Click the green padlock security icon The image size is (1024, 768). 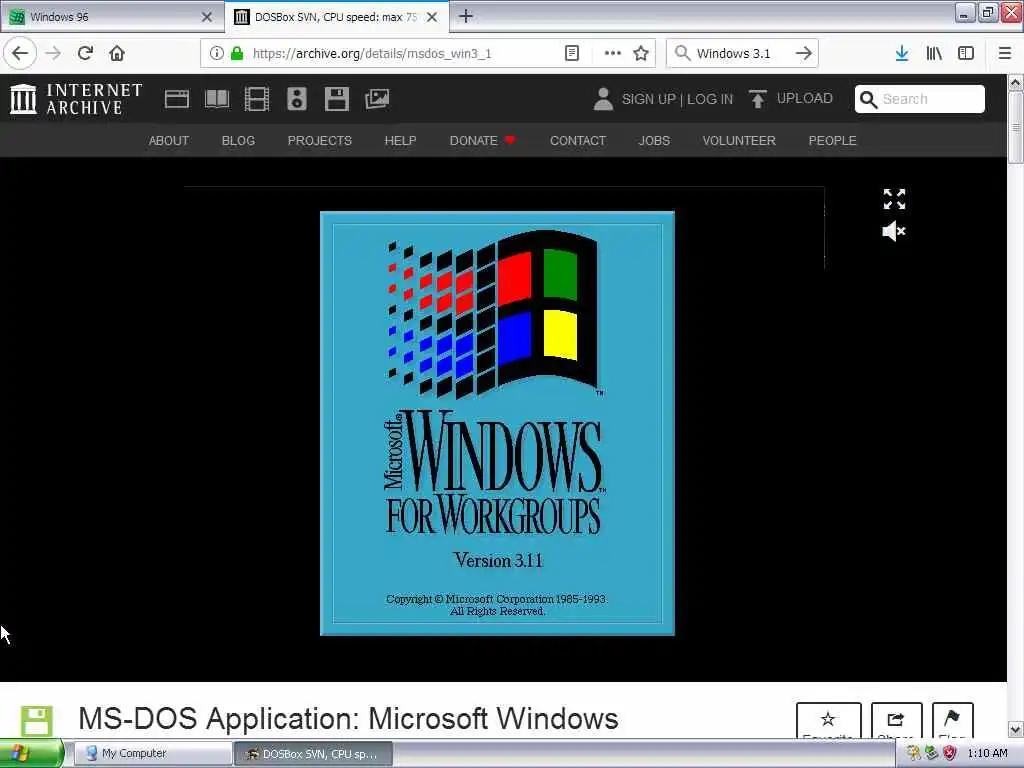(237, 53)
